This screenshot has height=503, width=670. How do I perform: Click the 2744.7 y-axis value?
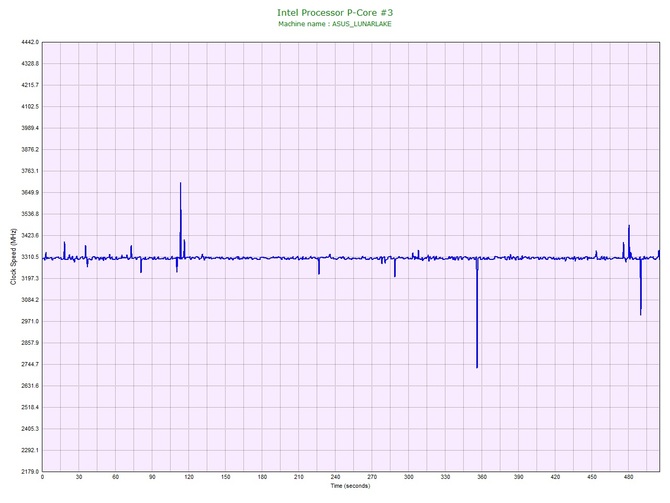(30, 365)
